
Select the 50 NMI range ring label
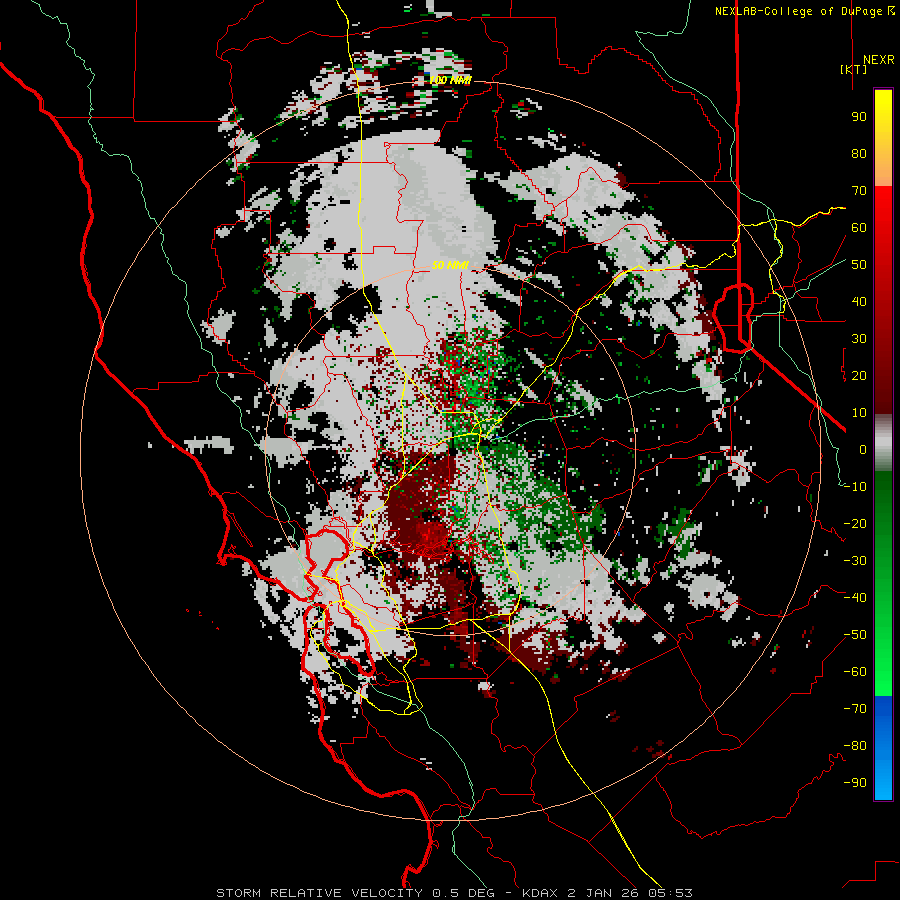tap(451, 265)
